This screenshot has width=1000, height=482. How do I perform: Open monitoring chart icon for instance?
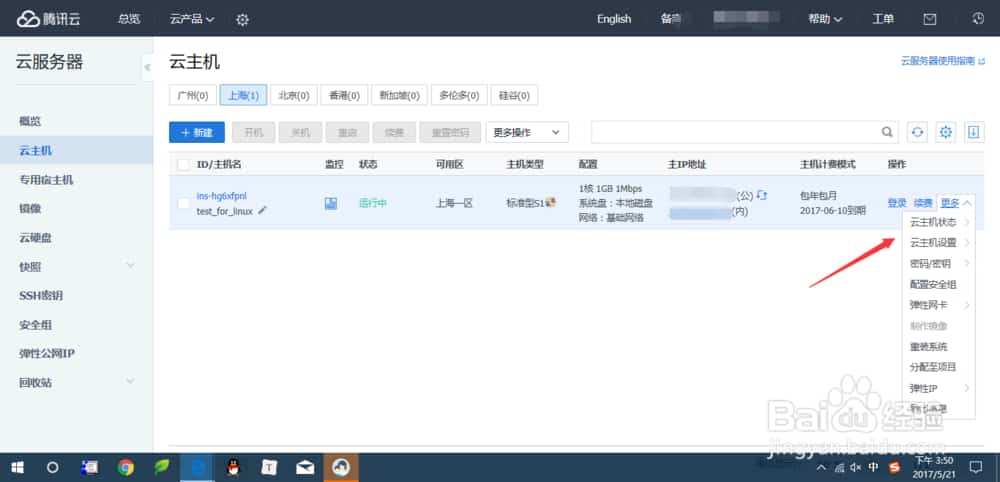[331, 203]
